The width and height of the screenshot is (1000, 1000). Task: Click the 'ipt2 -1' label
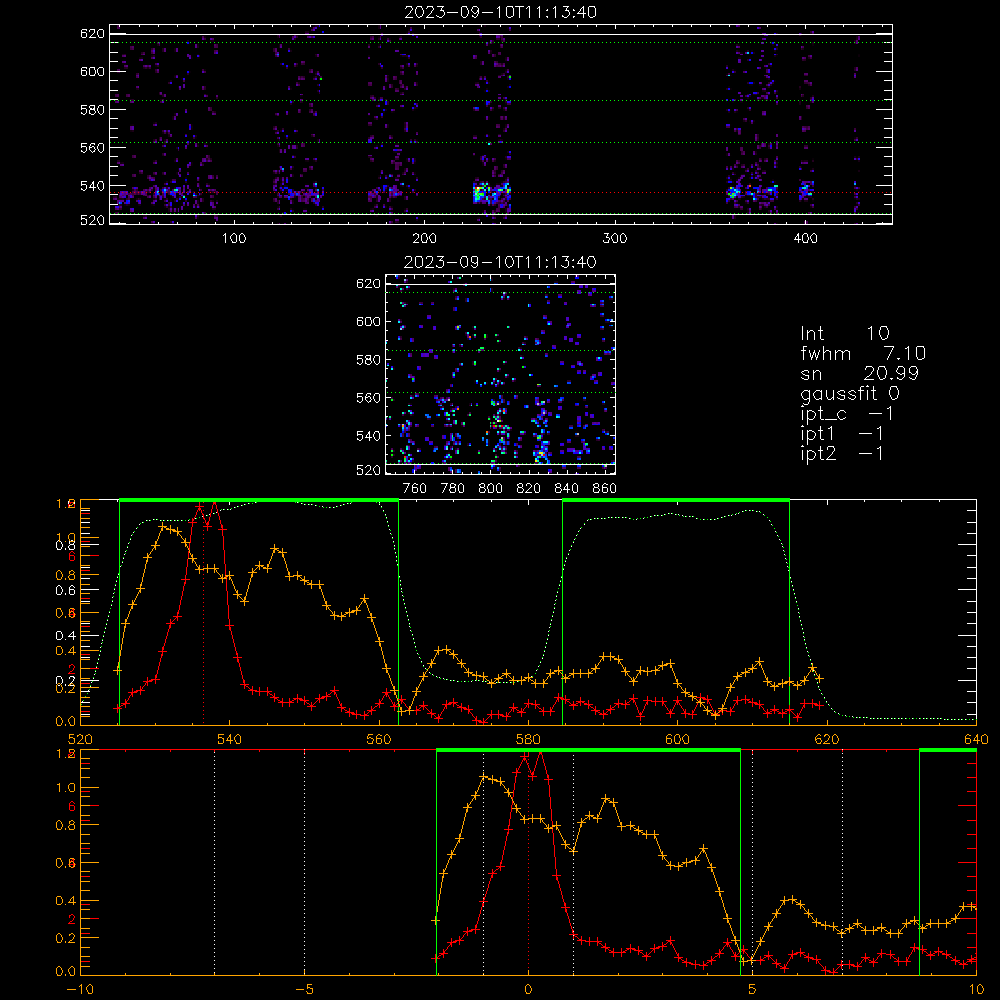pyautogui.click(x=842, y=453)
